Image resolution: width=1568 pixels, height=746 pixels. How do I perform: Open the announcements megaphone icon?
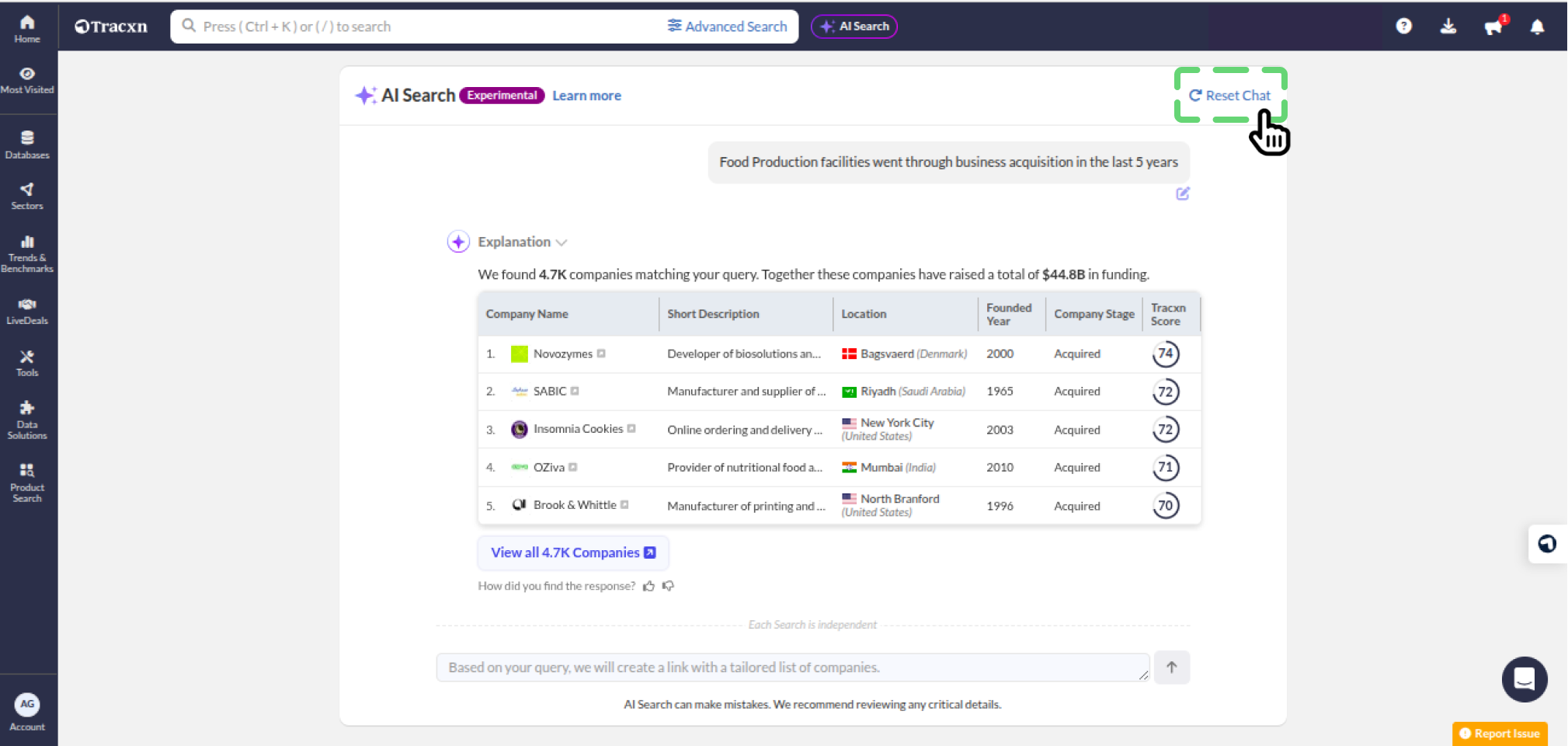(1493, 26)
